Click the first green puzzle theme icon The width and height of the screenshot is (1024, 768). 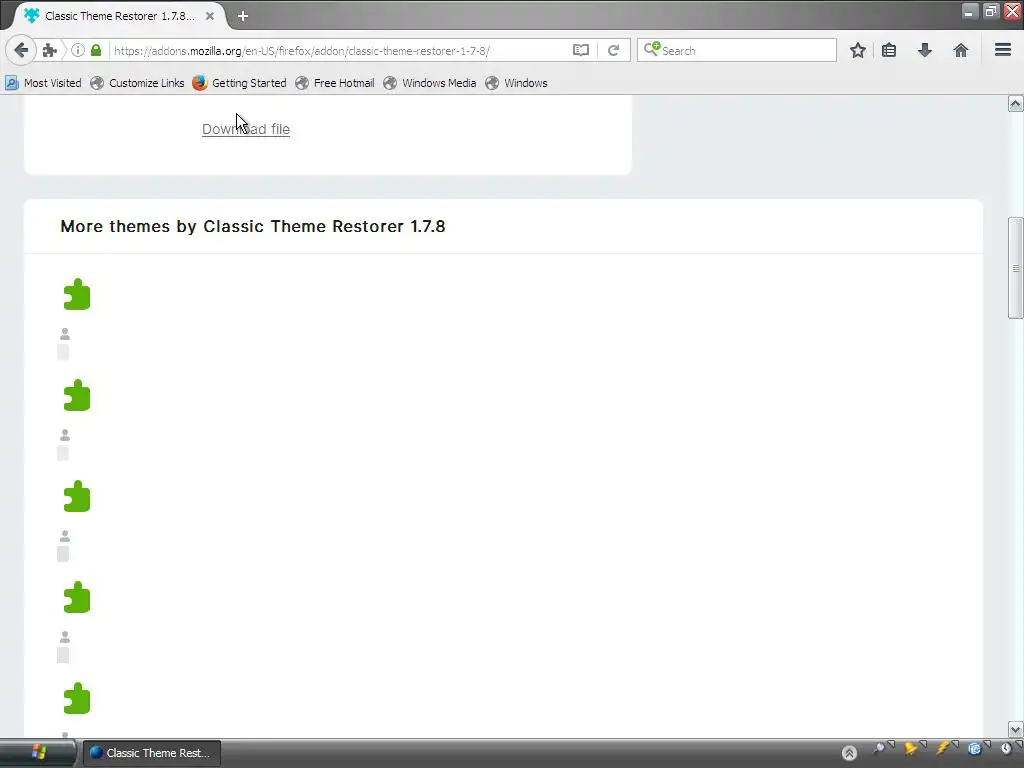point(77,294)
